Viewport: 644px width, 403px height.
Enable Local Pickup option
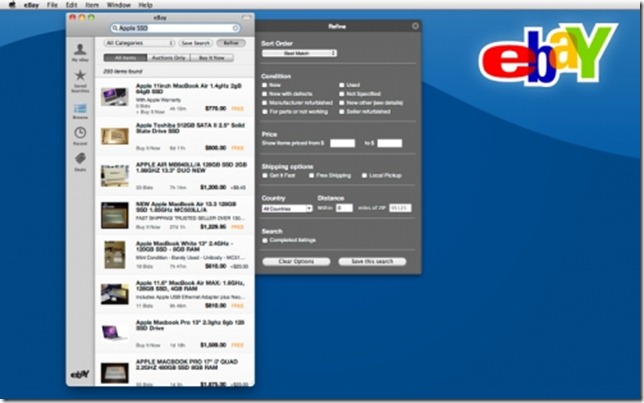click(364, 175)
